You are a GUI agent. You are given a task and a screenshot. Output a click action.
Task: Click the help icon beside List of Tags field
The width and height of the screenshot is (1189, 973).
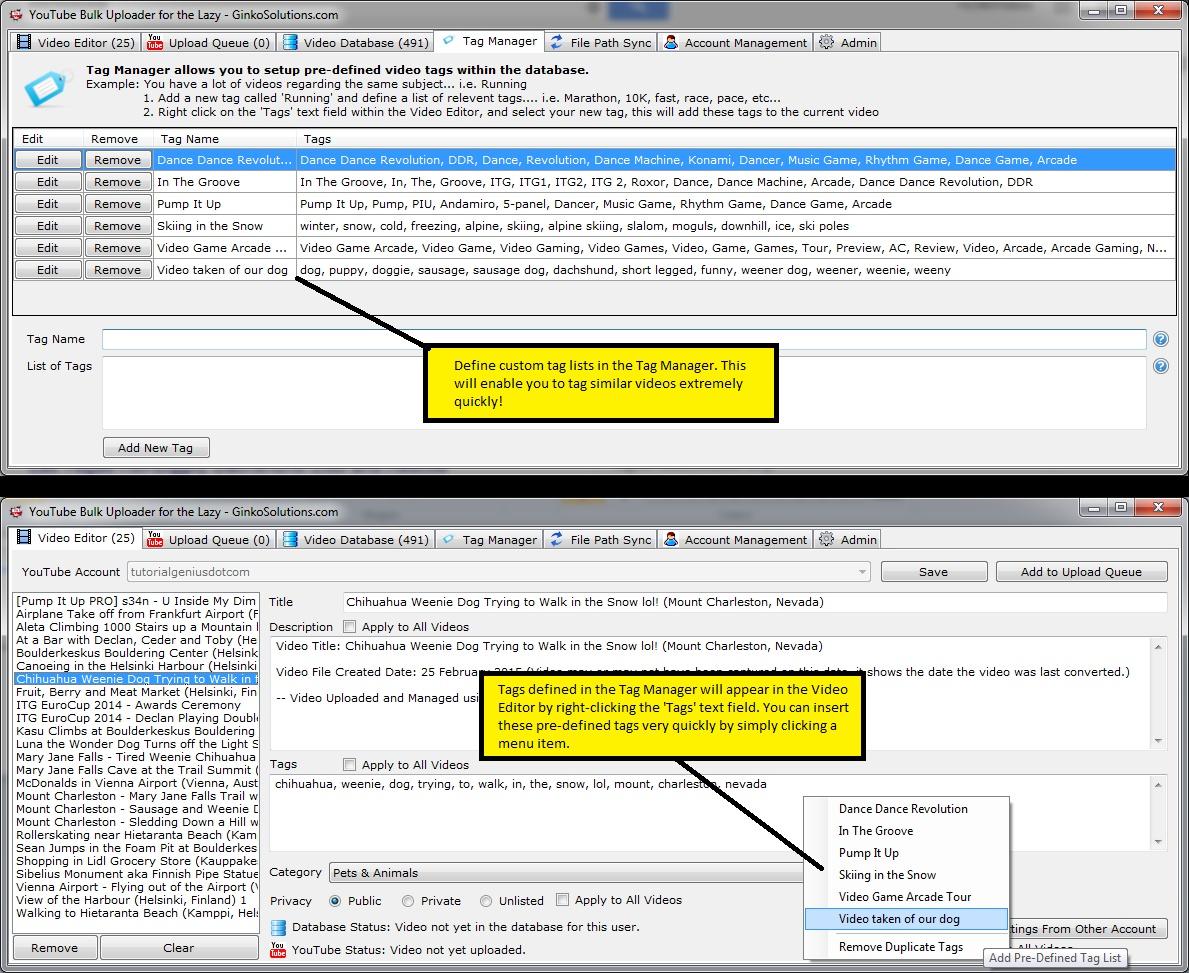[1160, 366]
